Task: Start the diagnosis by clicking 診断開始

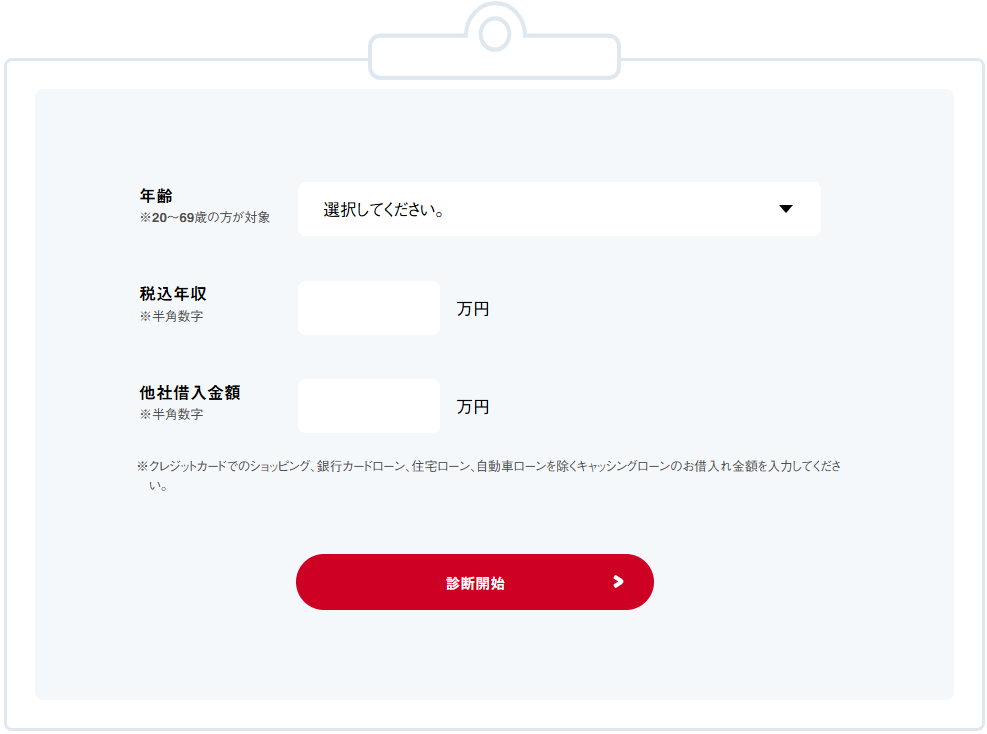Action: [x=474, y=581]
